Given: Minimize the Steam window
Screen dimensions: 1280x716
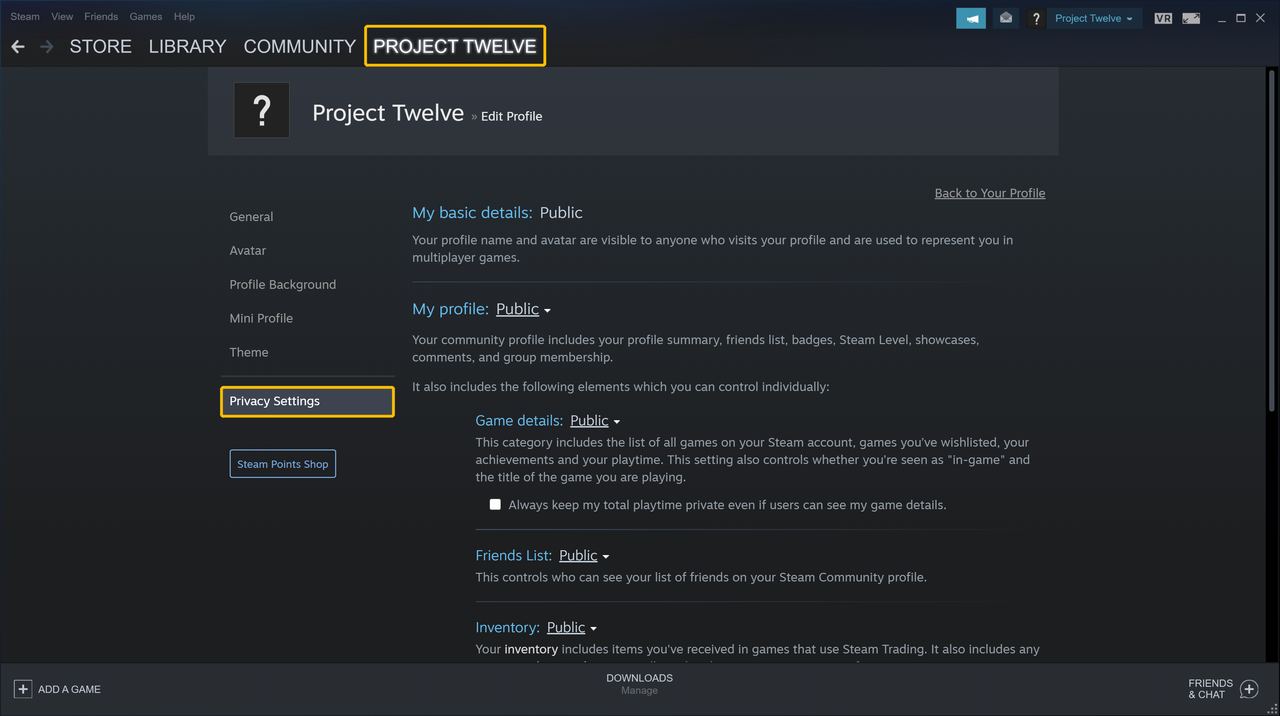Looking at the screenshot, I should coord(1222,18).
